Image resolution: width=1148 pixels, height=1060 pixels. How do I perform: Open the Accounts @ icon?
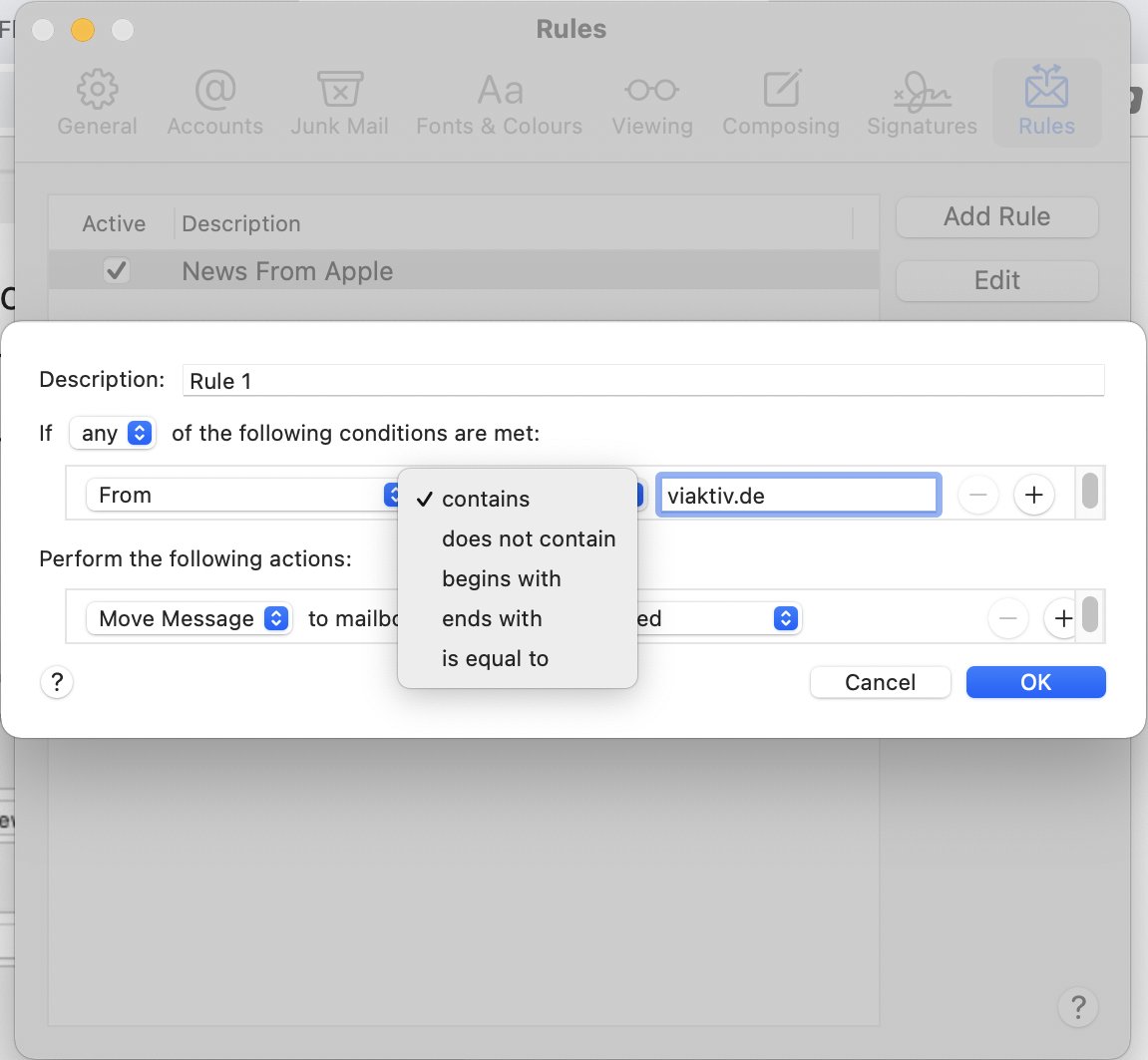(214, 91)
